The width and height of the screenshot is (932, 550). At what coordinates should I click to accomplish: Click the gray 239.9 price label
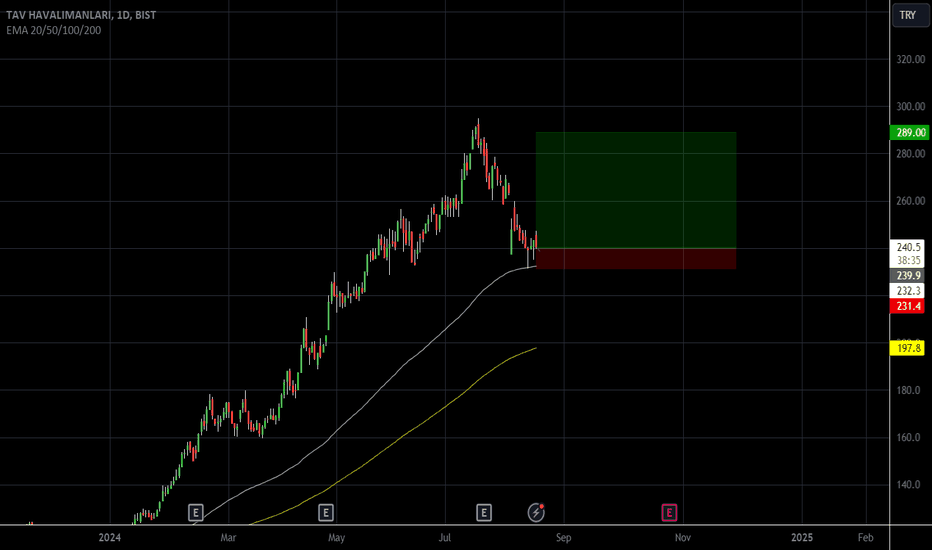point(908,275)
